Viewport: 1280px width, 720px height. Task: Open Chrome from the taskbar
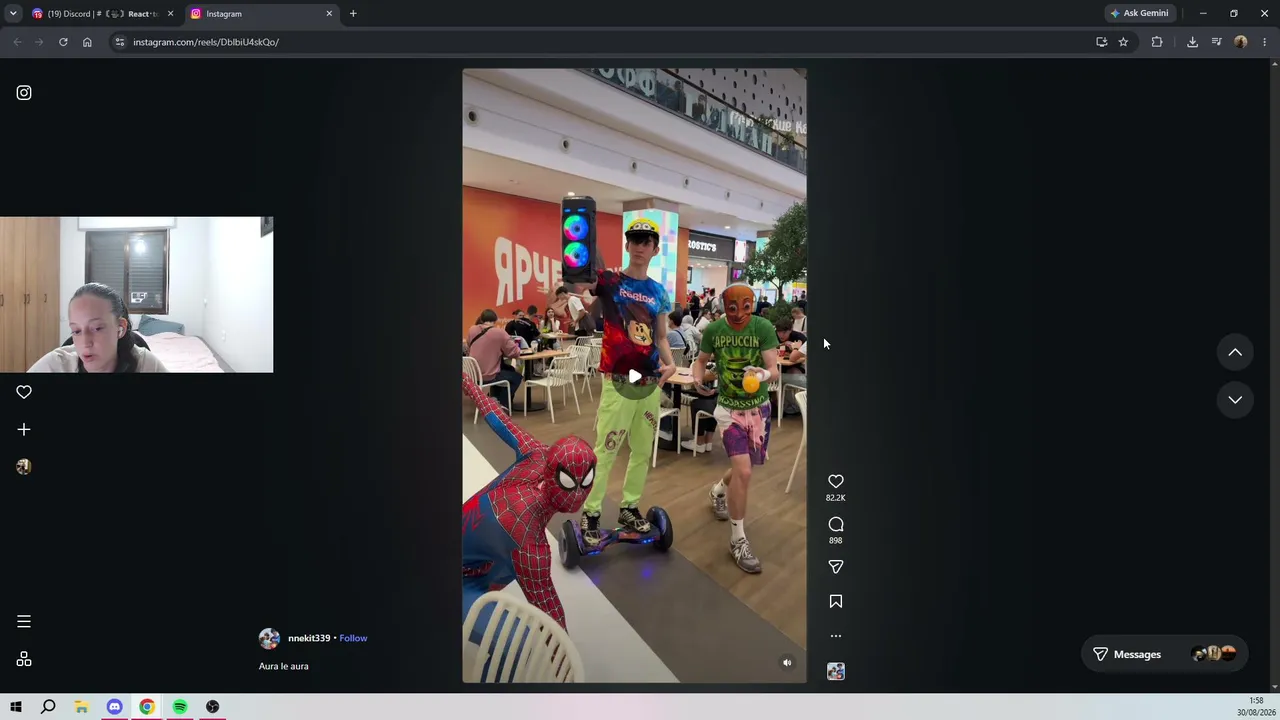tap(147, 707)
